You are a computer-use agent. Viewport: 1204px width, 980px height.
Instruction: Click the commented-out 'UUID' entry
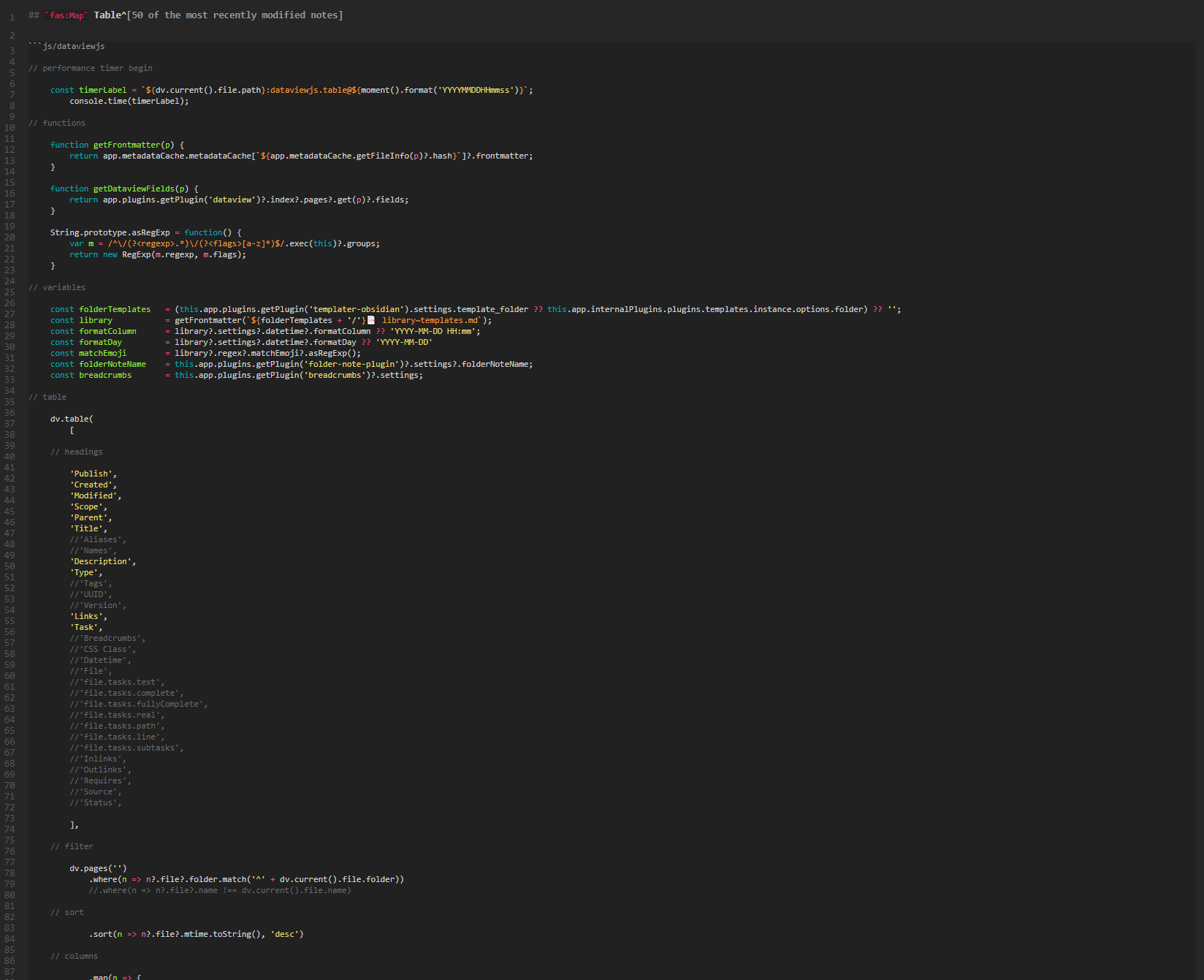[91, 594]
